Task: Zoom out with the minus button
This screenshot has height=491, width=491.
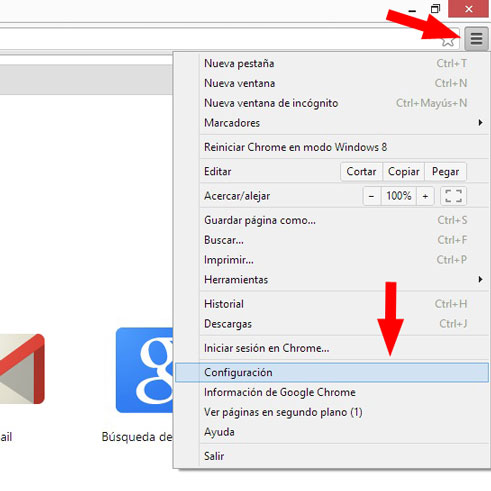Action: 371,196
